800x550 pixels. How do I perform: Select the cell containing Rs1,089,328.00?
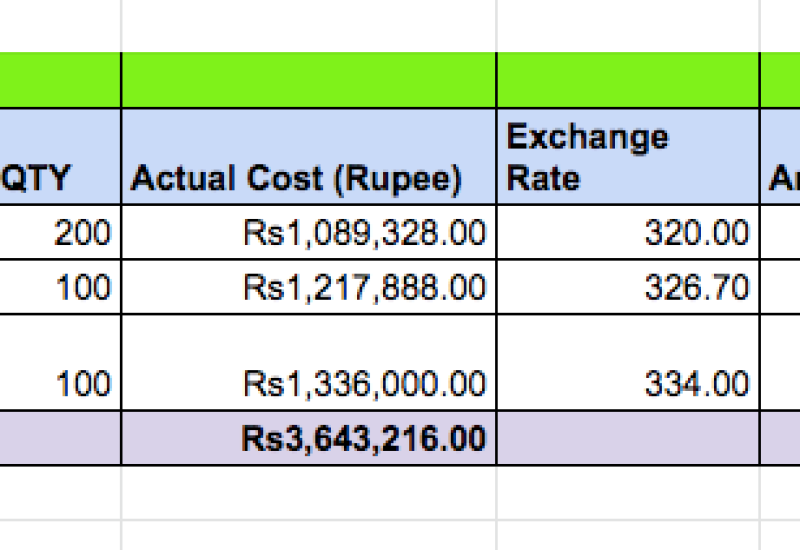coord(308,233)
